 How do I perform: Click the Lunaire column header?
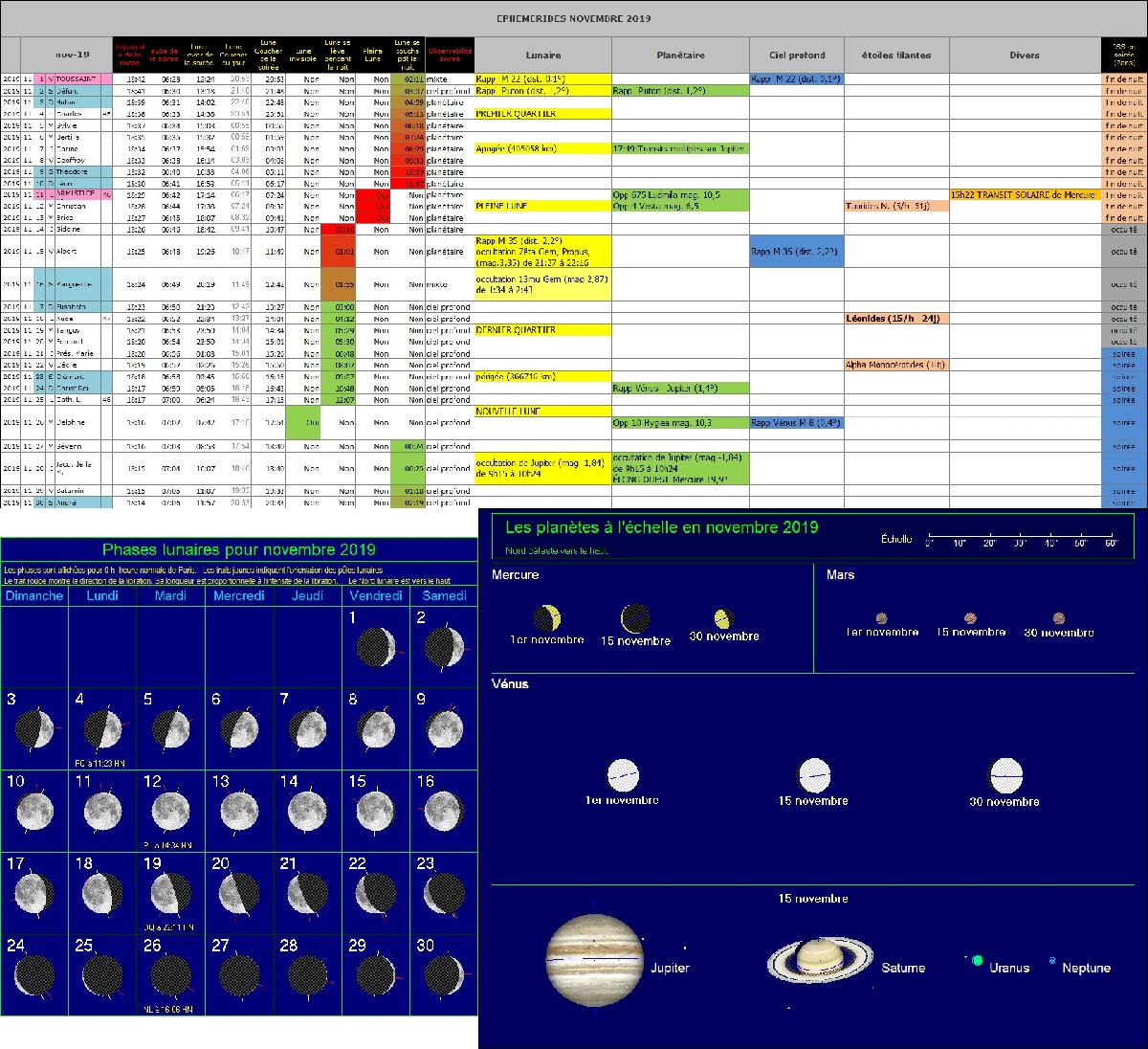coord(543,56)
